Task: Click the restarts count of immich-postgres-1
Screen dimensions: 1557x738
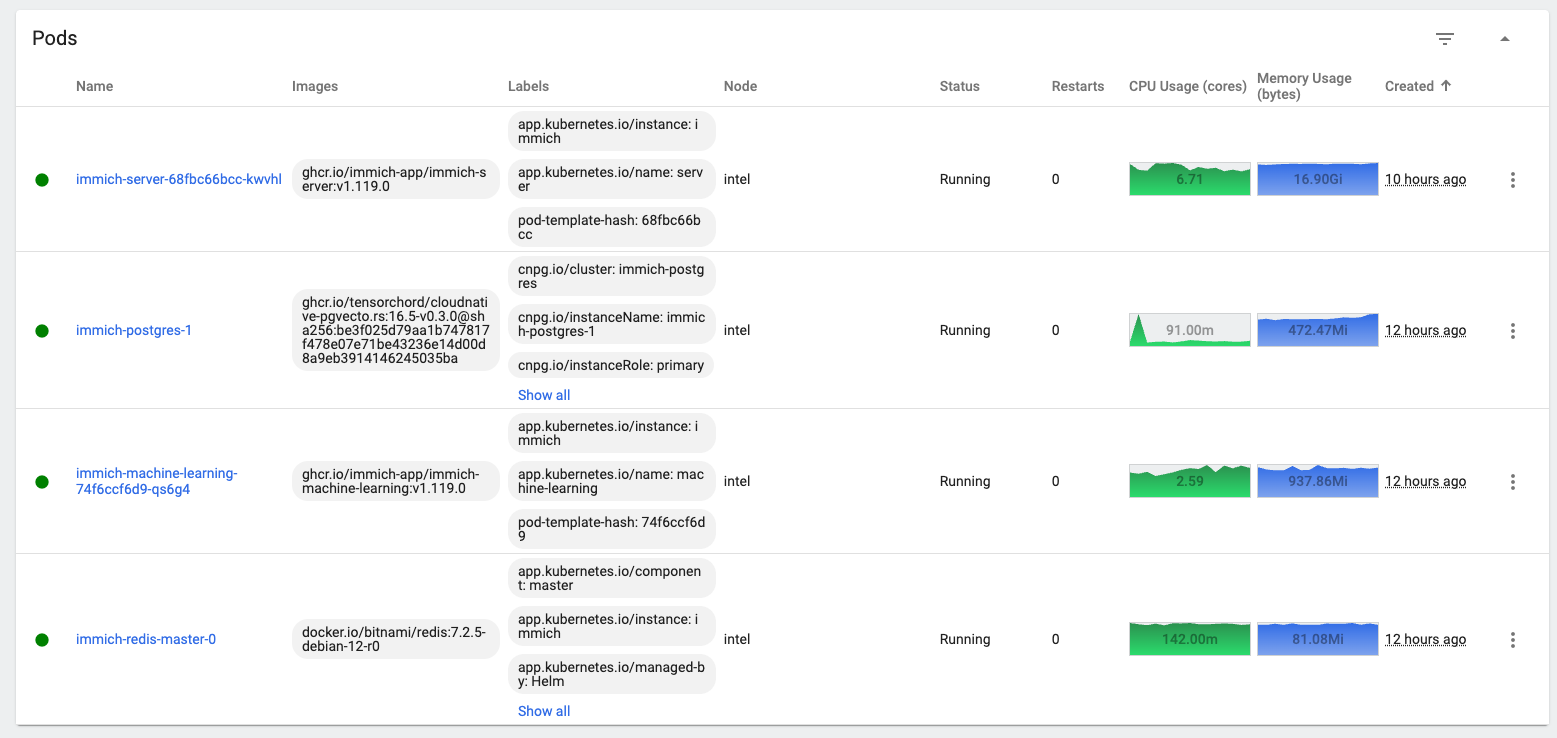Action: click(1056, 330)
